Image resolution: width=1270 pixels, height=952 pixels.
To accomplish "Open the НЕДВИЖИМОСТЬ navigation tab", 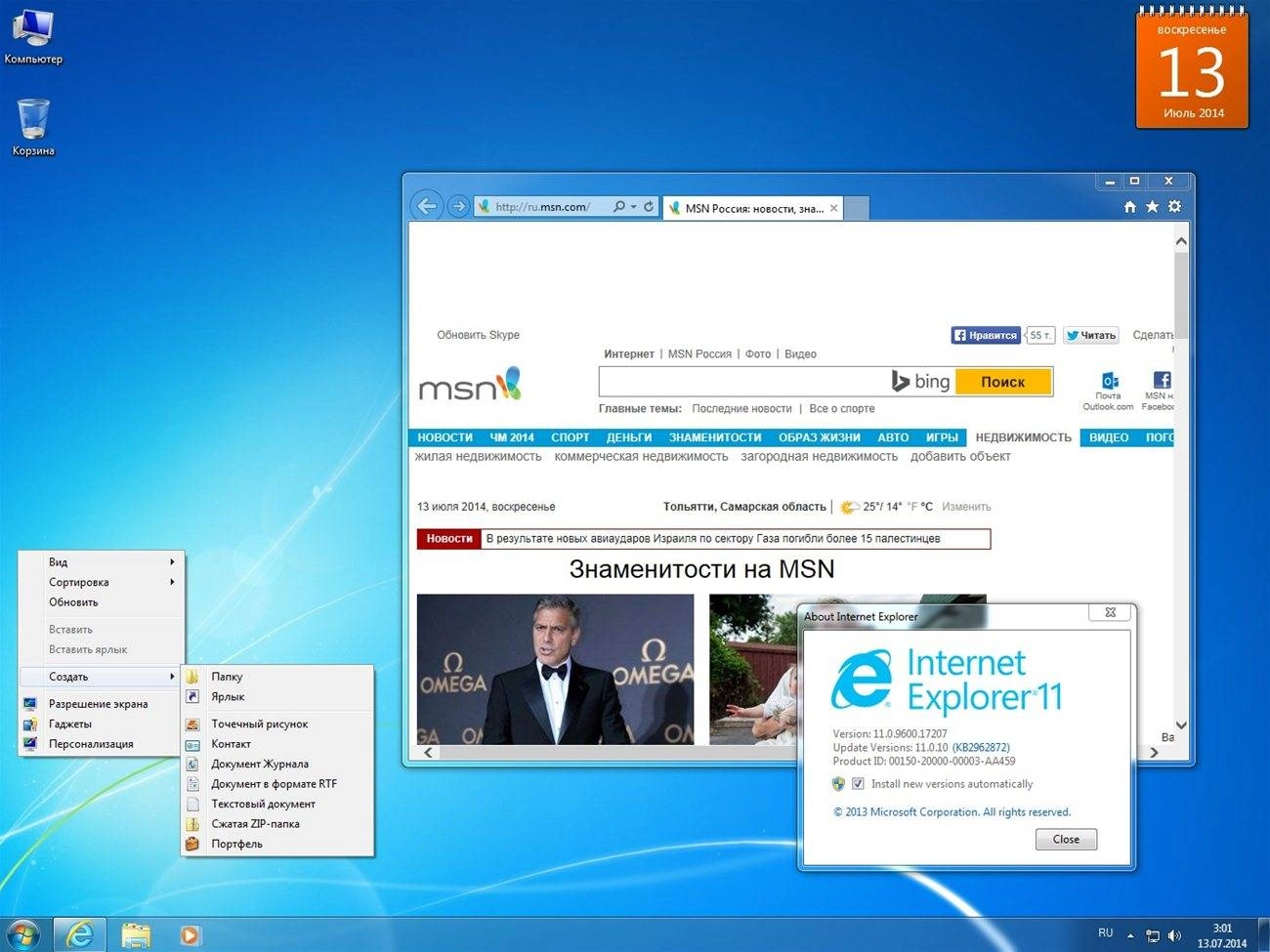I will click(1023, 437).
